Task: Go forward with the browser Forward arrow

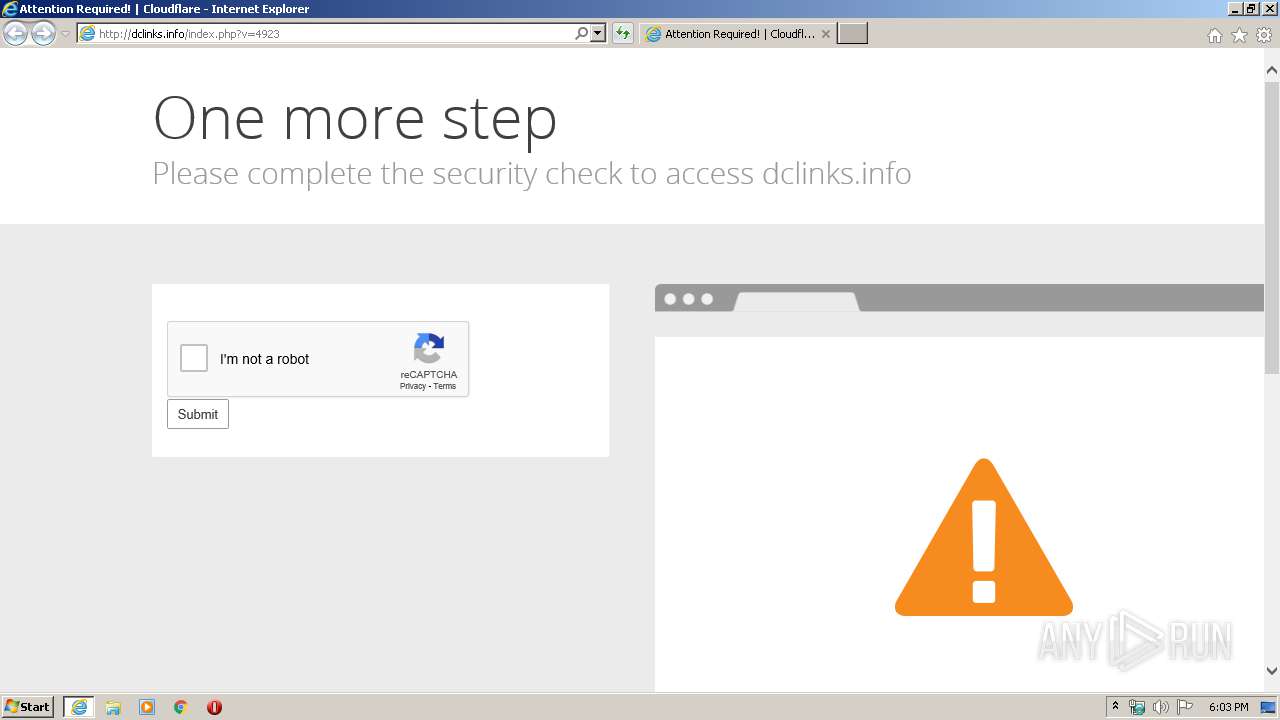Action: [43, 34]
